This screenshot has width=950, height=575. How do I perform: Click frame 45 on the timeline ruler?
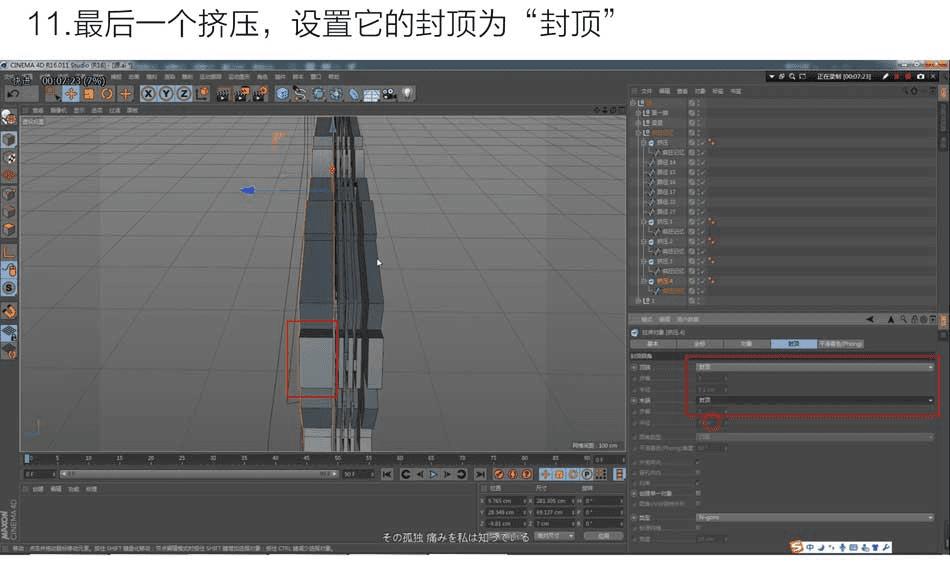pyautogui.click(x=306, y=459)
